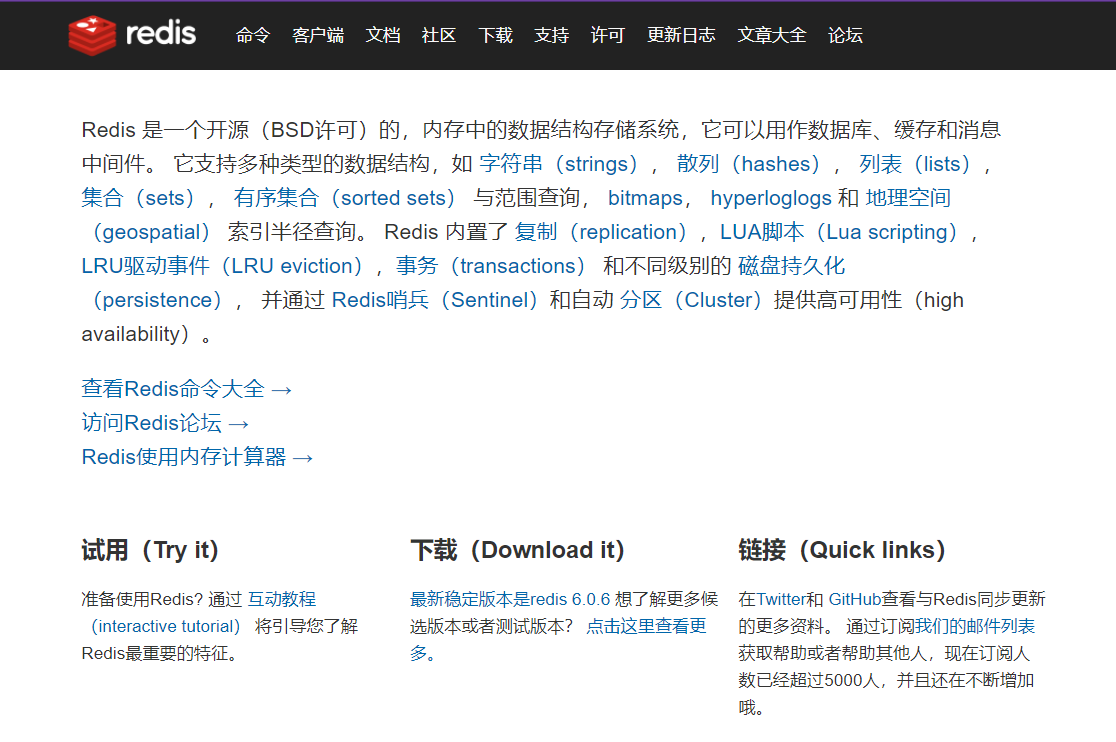
Task: Click the 链接 (Quick links) heading
Action: click(842, 551)
